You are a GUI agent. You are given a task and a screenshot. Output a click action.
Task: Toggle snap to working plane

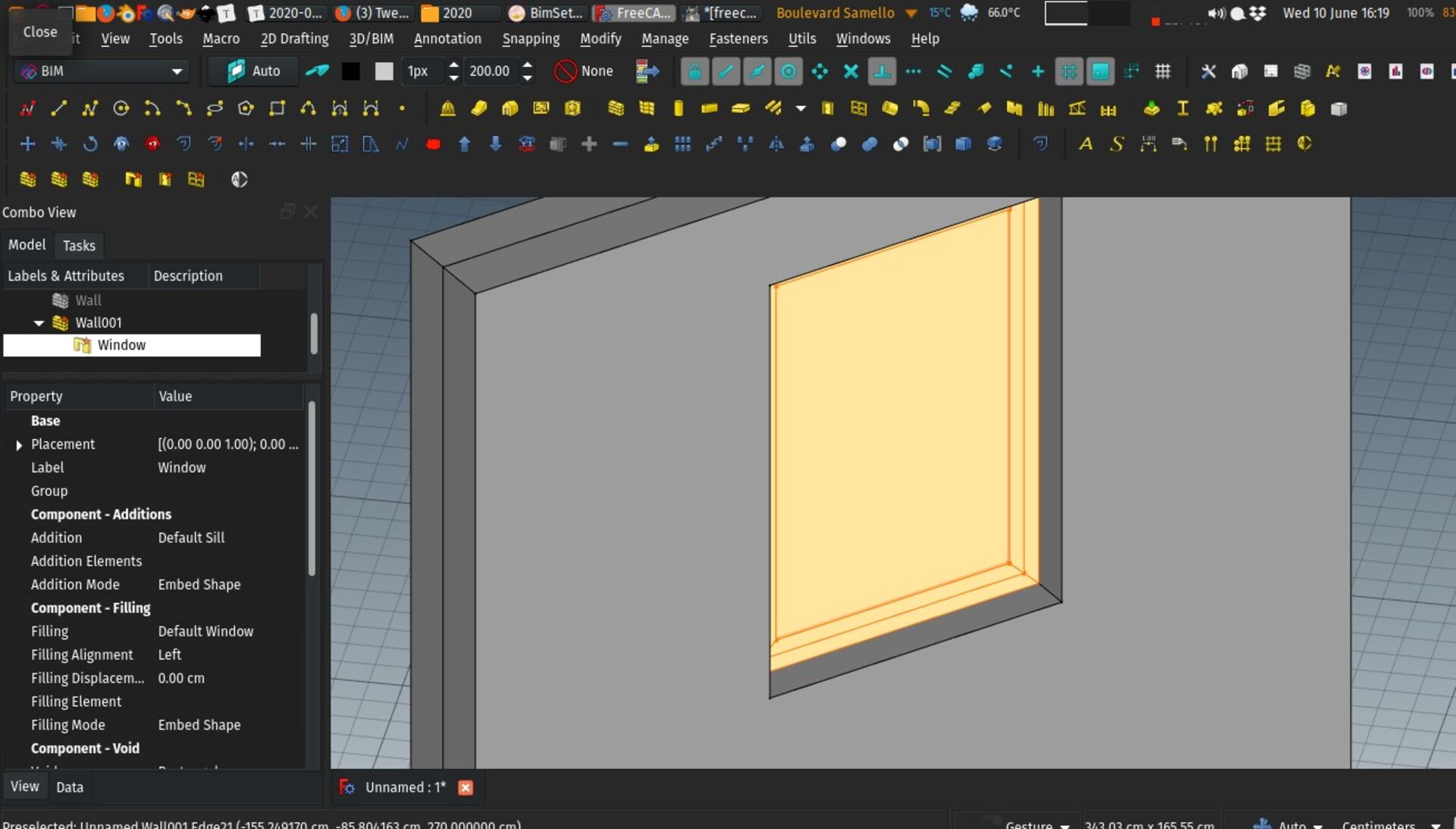coord(1100,71)
